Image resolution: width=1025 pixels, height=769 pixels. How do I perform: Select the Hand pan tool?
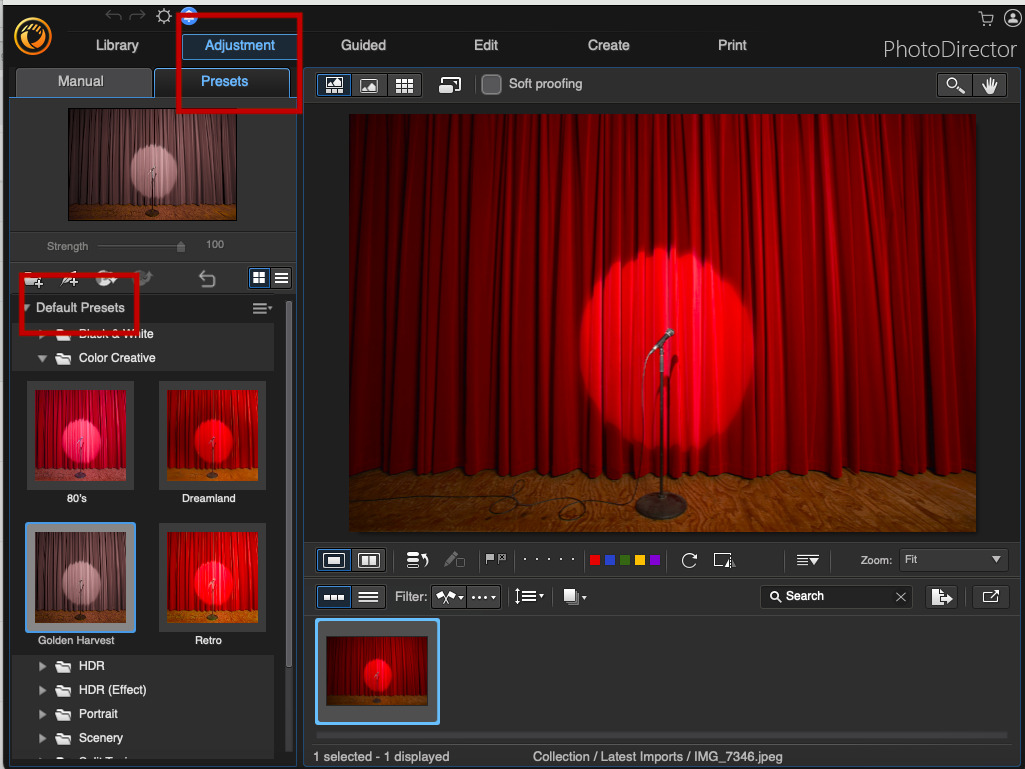(989, 85)
